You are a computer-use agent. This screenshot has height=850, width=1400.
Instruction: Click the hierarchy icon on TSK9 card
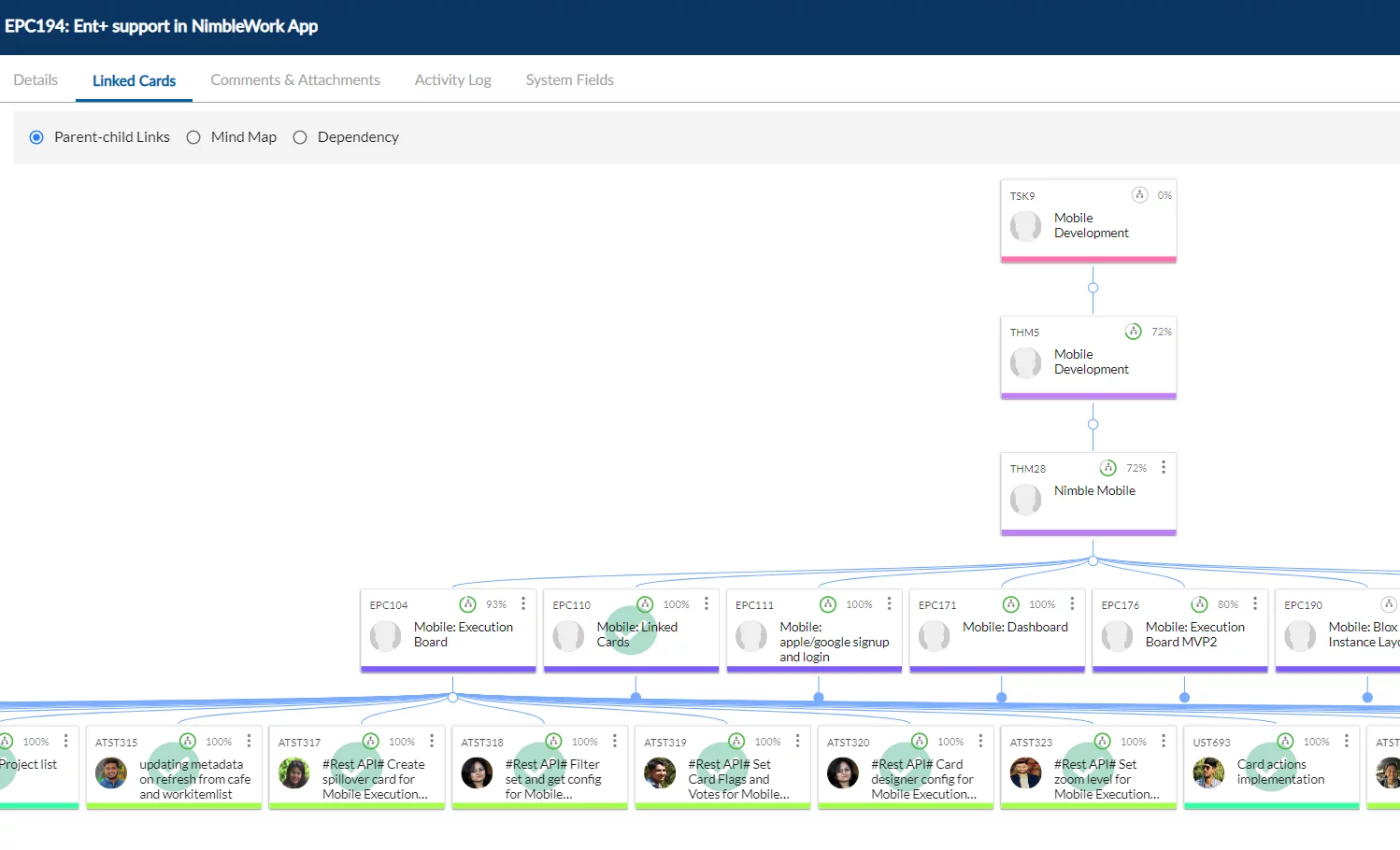pos(1139,194)
